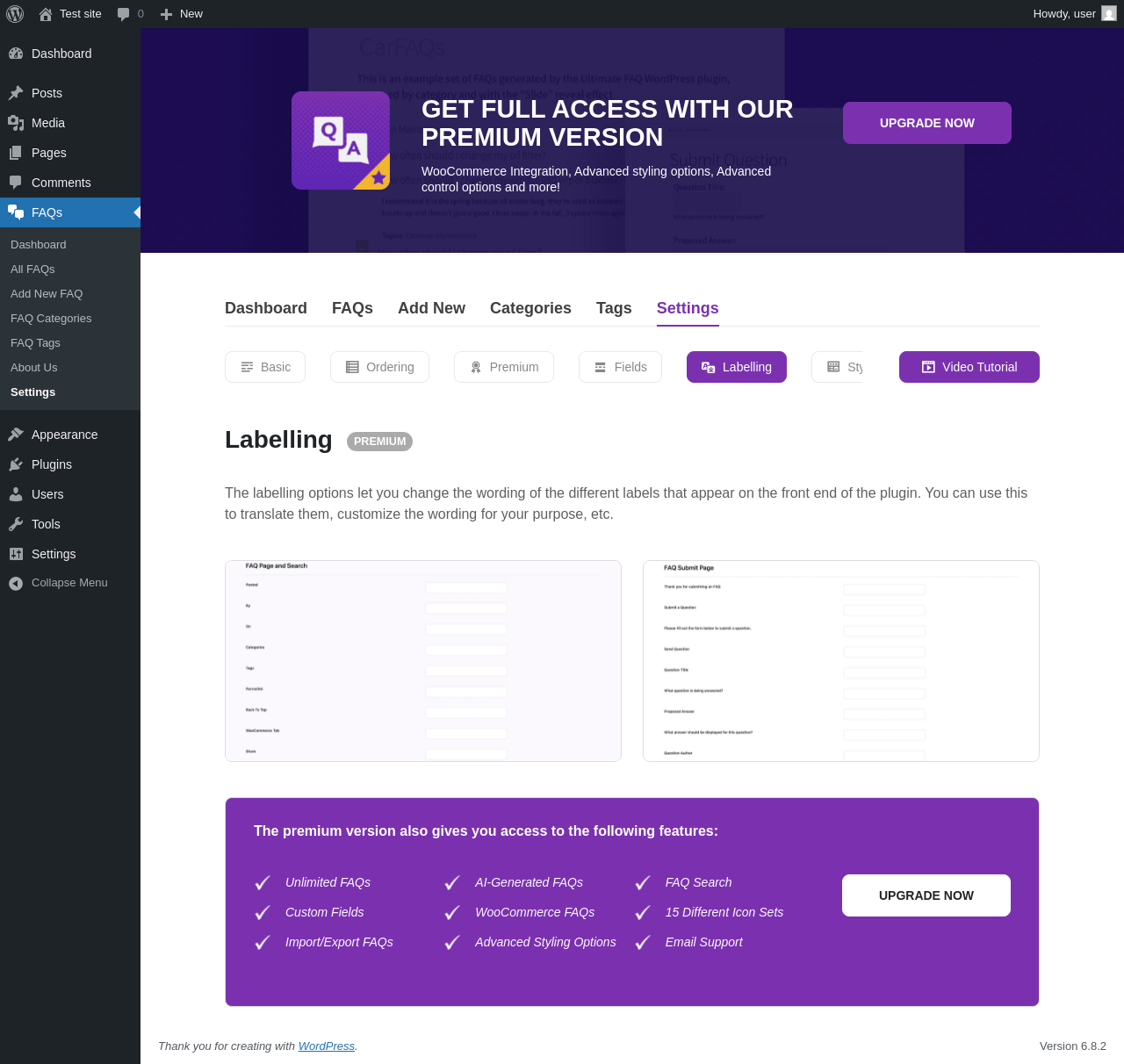Click the Video Tutorial button
The width and height of the screenshot is (1124, 1064).
tap(969, 367)
